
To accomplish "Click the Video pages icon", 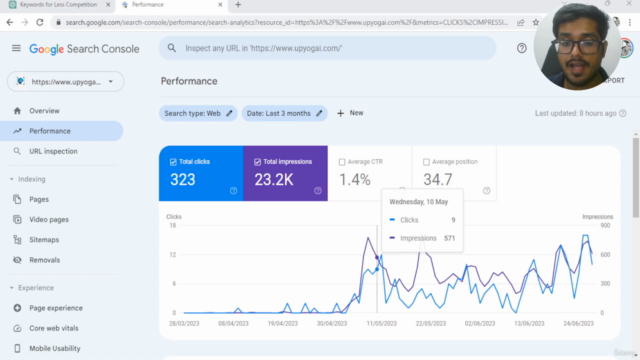I will tap(17, 220).
